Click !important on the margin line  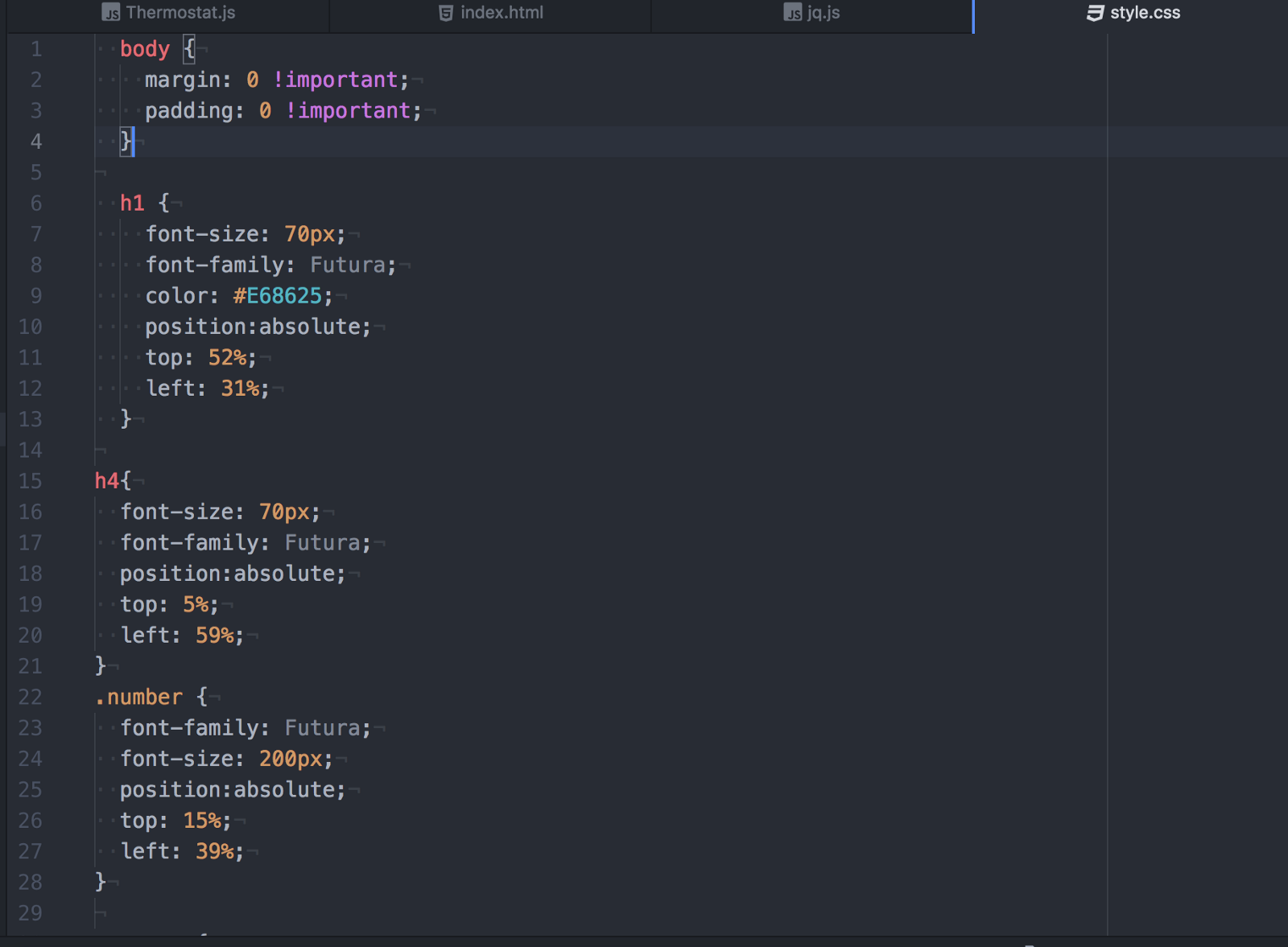(x=335, y=80)
